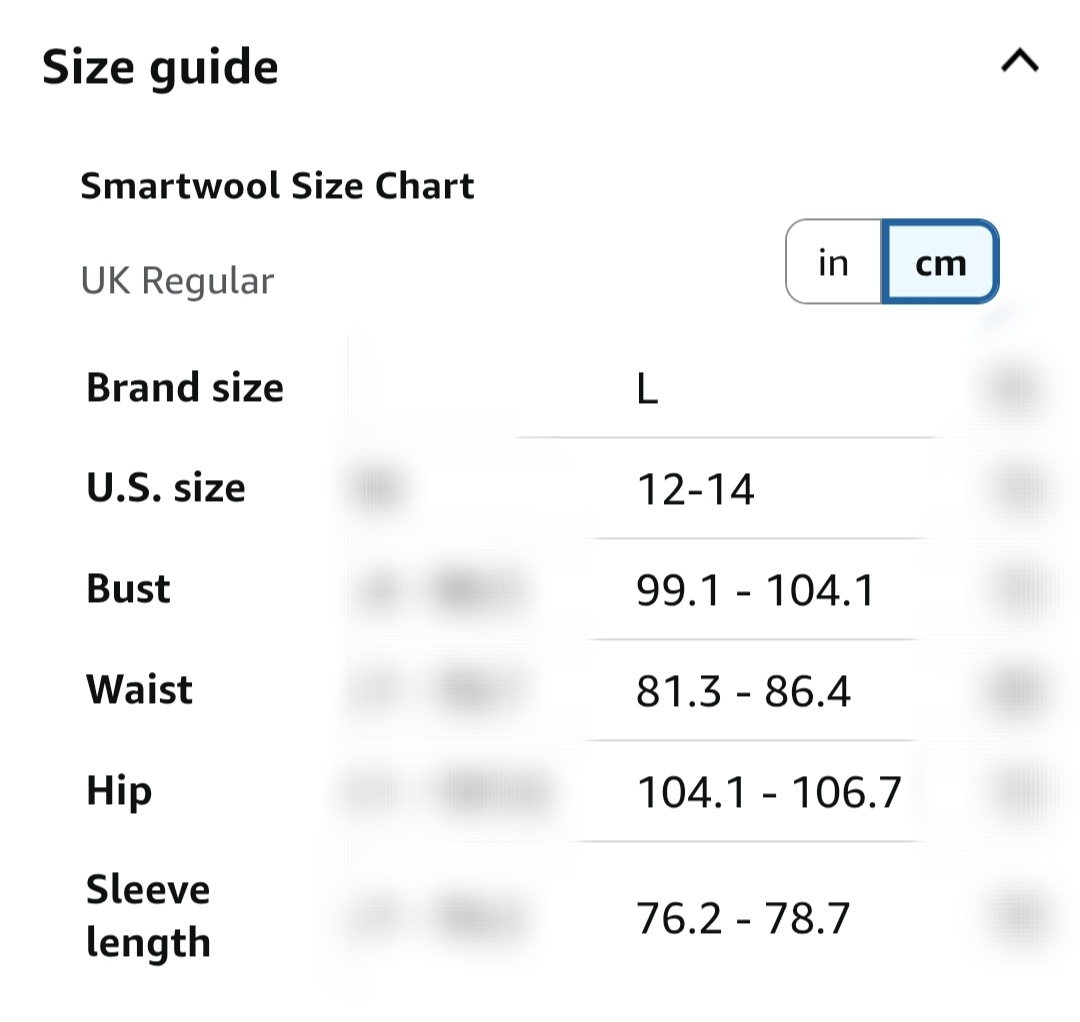
Task: Click the Hip row label
Action: click(x=119, y=791)
